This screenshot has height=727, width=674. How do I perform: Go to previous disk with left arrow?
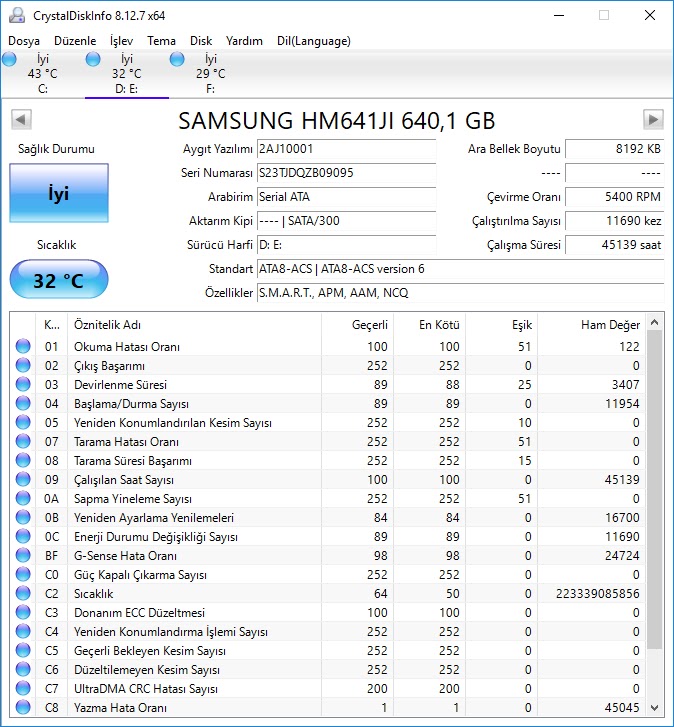(x=21, y=120)
